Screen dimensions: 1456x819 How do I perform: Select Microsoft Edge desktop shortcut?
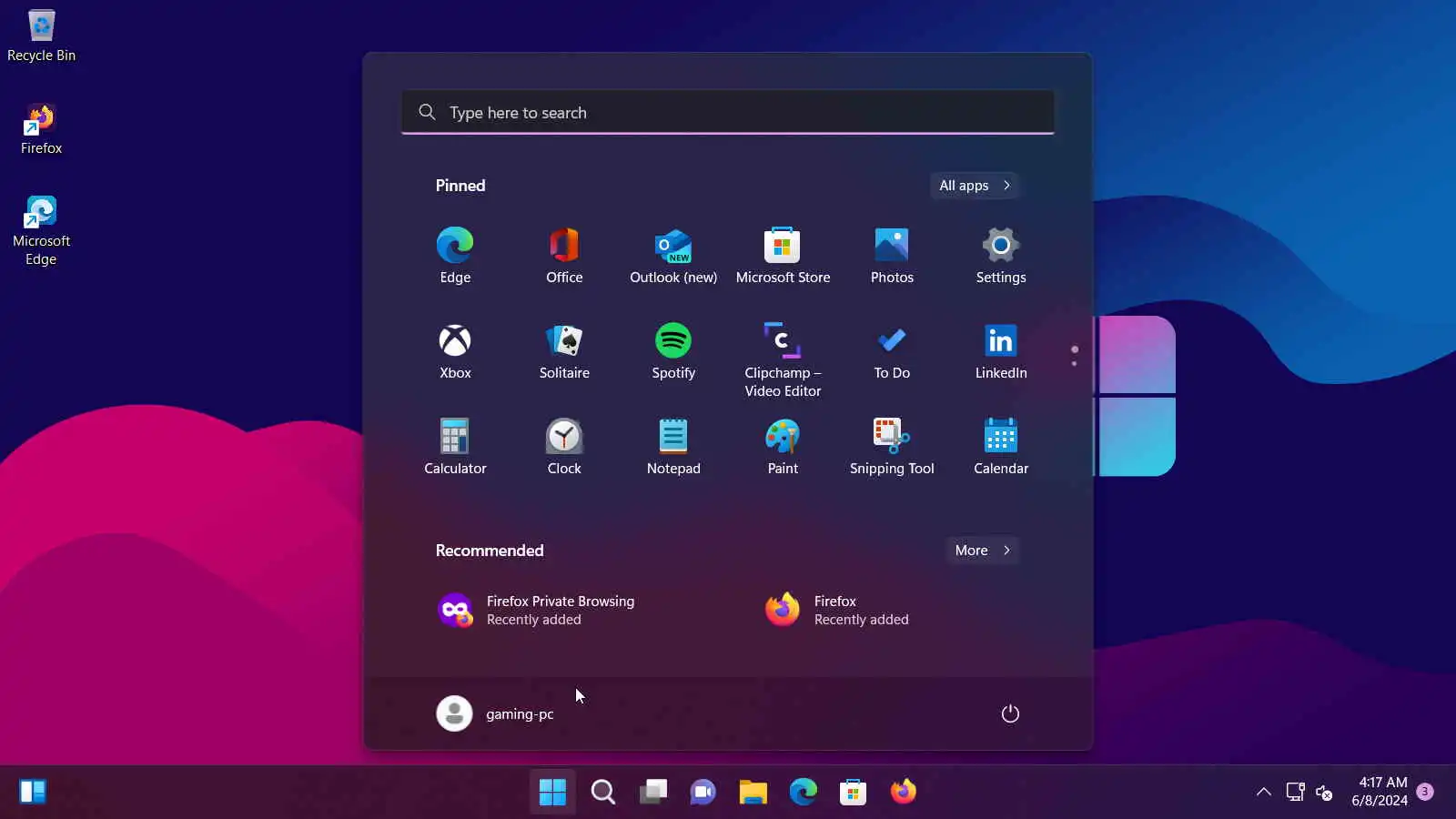(41, 230)
